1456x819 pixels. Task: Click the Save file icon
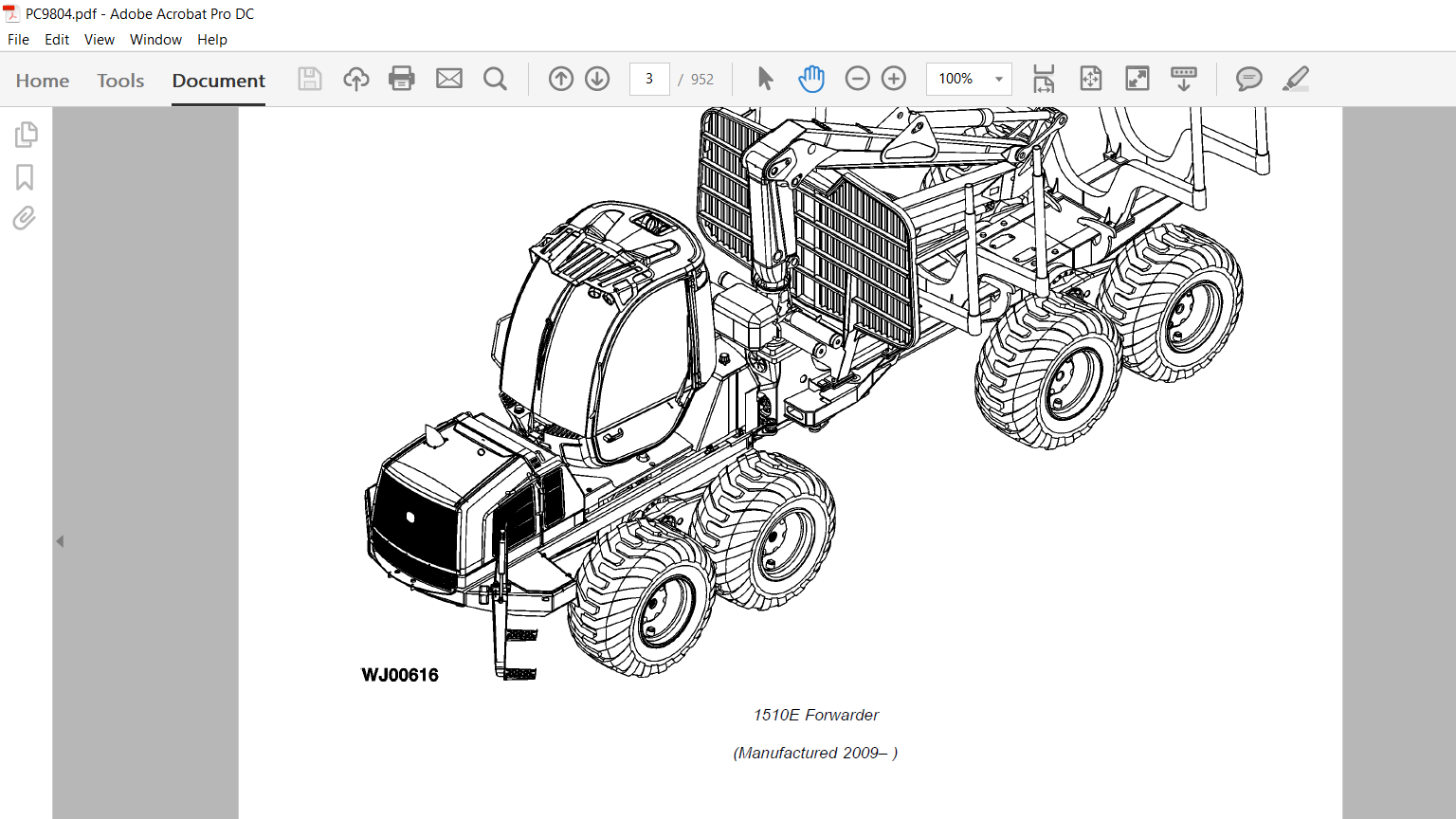click(x=310, y=79)
